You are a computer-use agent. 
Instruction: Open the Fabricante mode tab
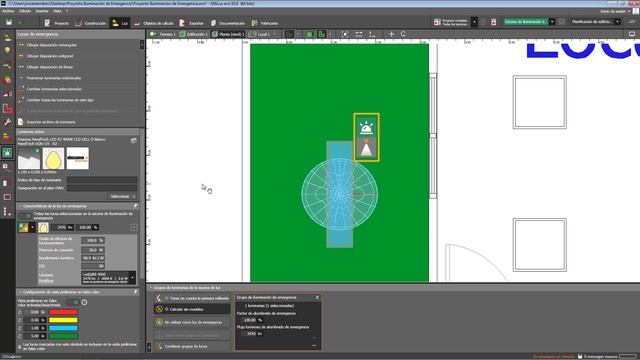click(x=265, y=23)
